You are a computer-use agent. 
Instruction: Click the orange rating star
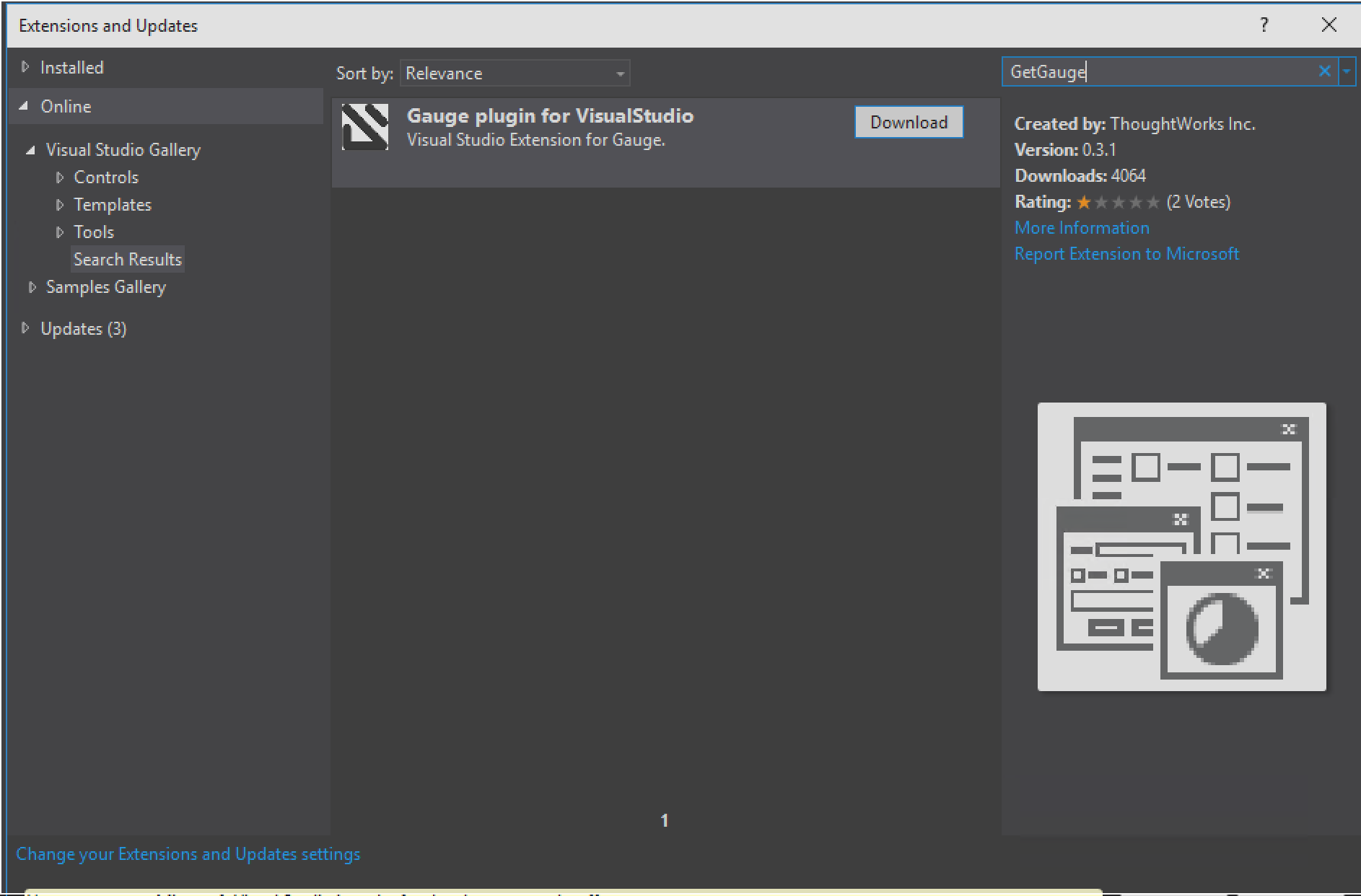(1083, 203)
